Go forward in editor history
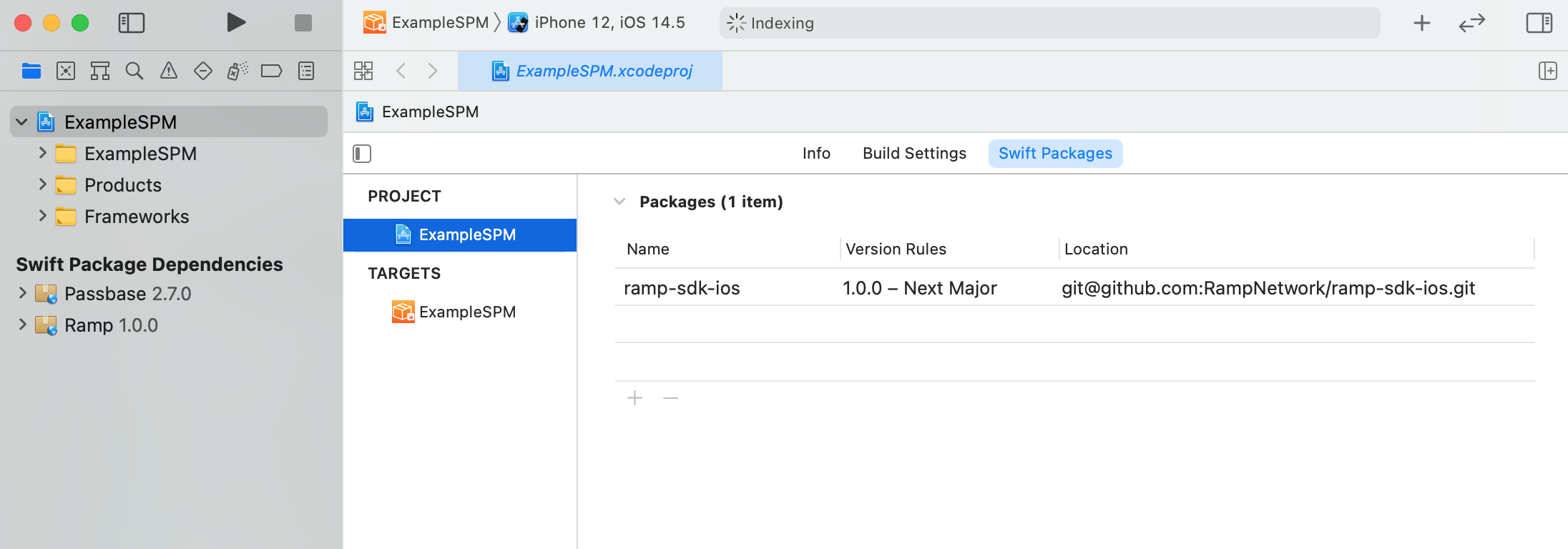 pyautogui.click(x=433, y=71)
